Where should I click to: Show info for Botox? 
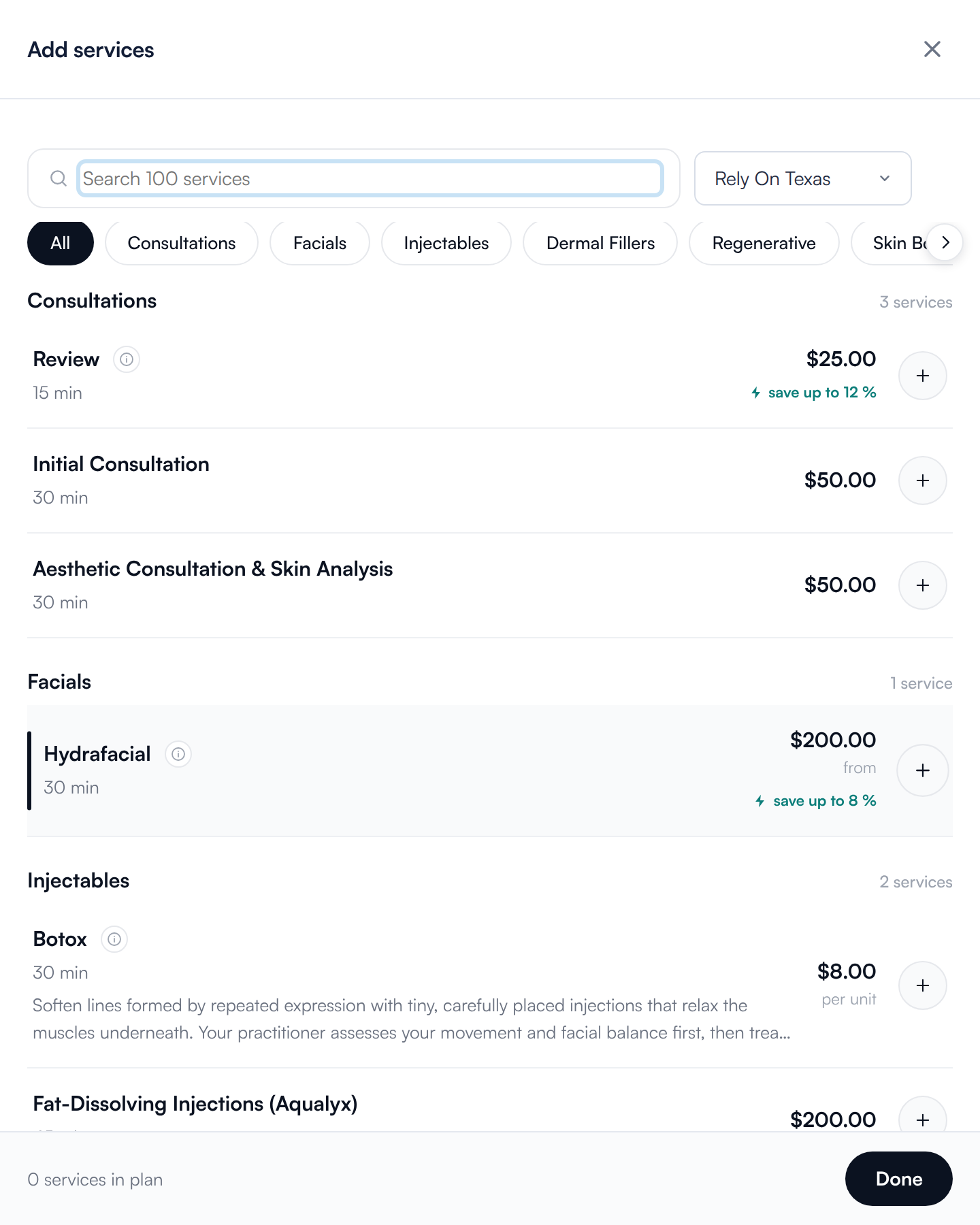click(x=114, y=939)
